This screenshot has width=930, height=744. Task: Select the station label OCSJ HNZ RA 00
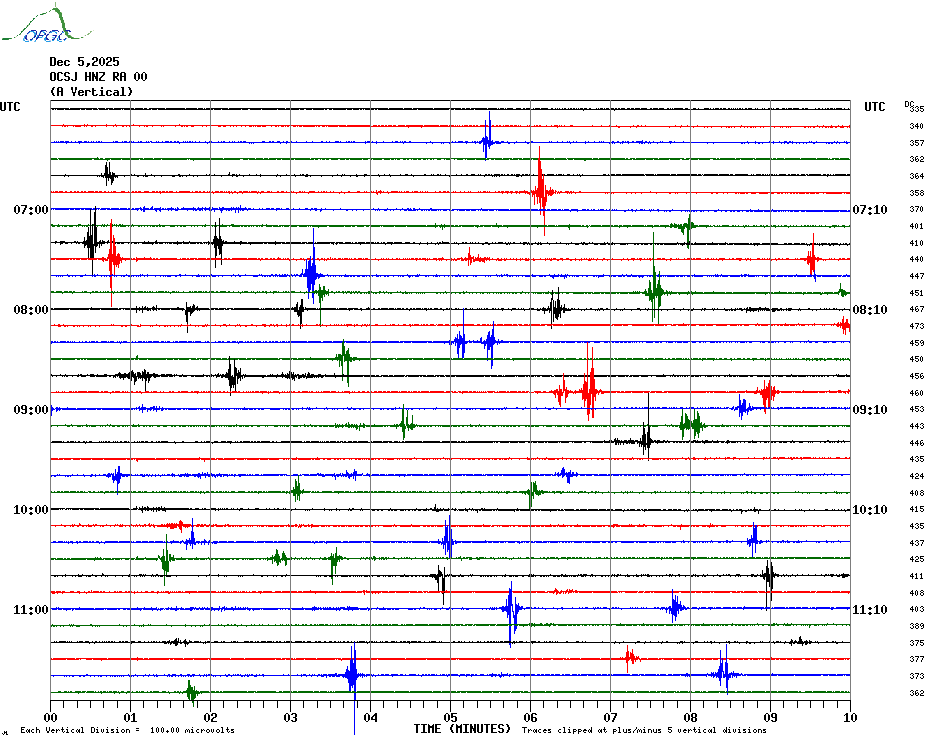pyautogui.click(x=98, y=77)
